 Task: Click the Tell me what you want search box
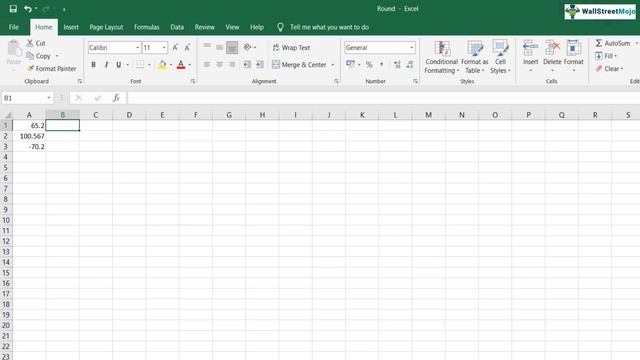click(x=329, y=27)
